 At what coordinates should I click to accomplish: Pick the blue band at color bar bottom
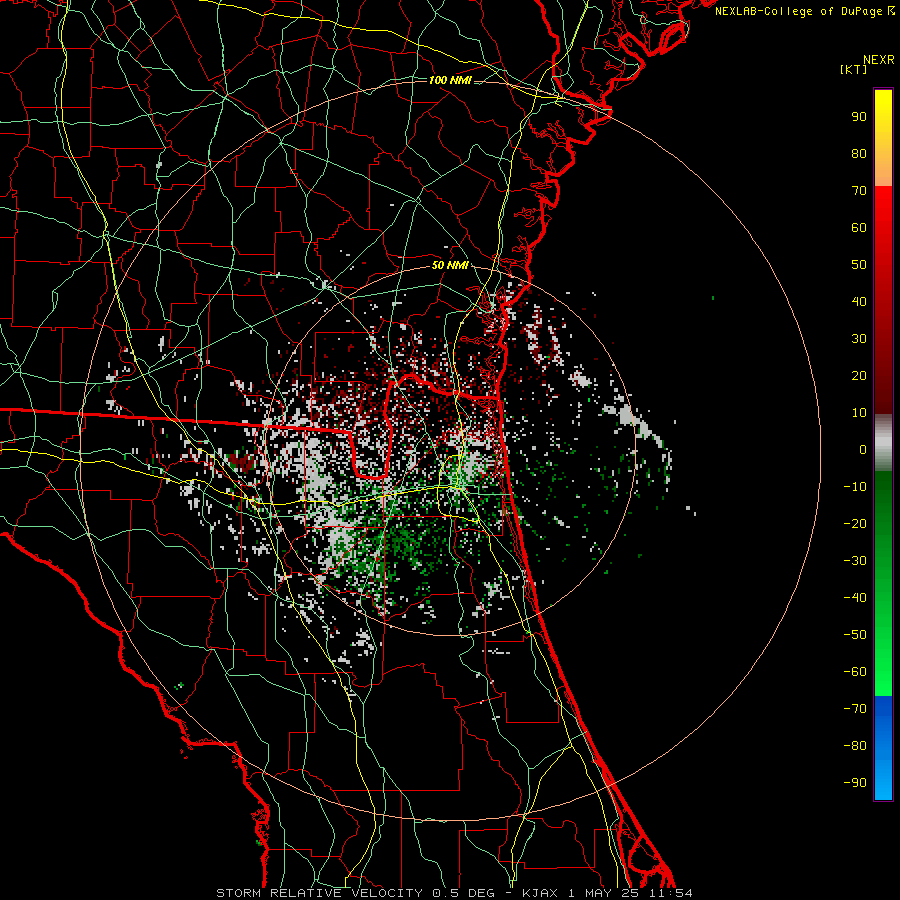click(x=883, y=748)
